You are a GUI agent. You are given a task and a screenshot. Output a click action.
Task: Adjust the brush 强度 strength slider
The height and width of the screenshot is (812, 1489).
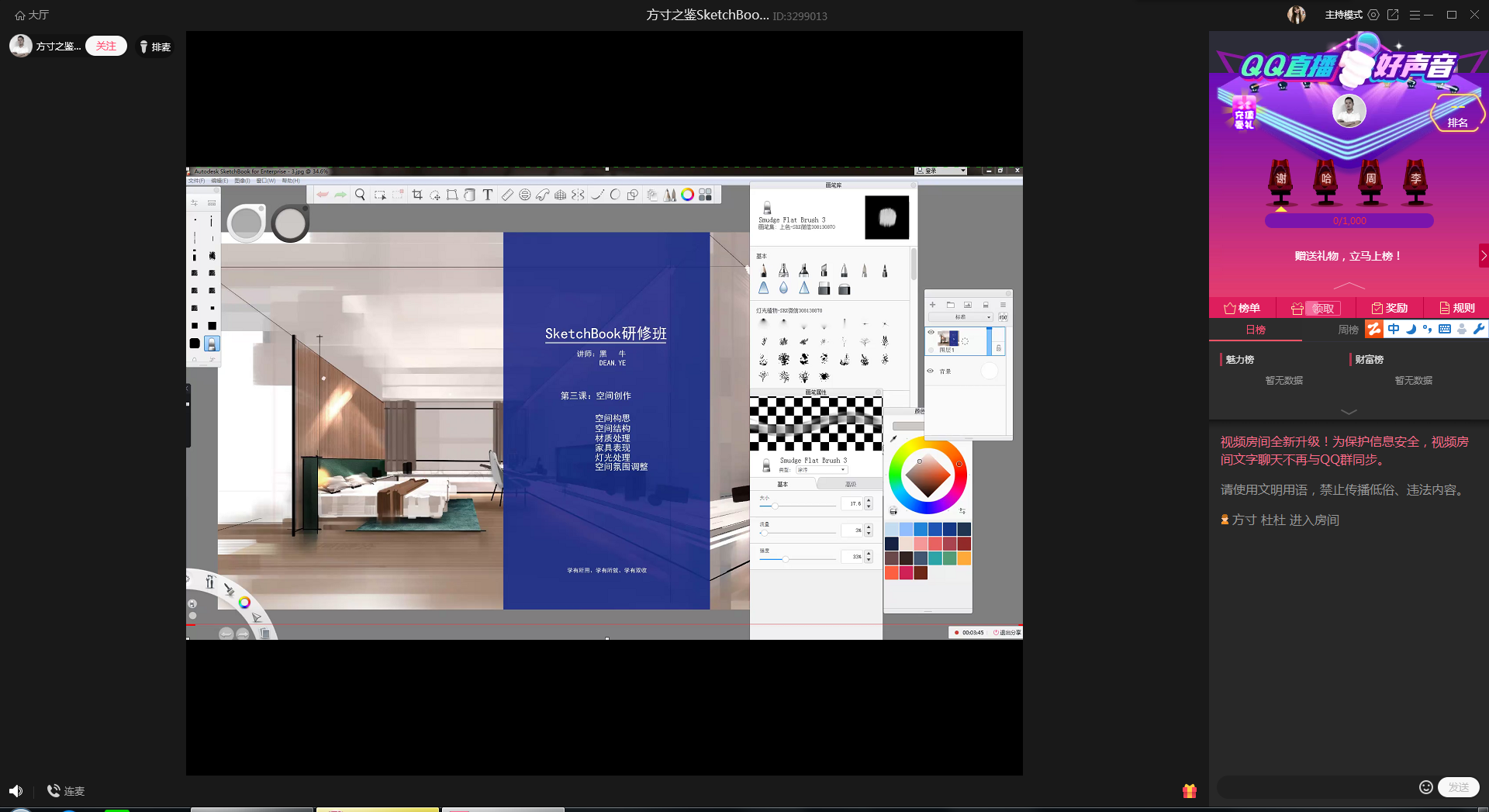point(797,558)
